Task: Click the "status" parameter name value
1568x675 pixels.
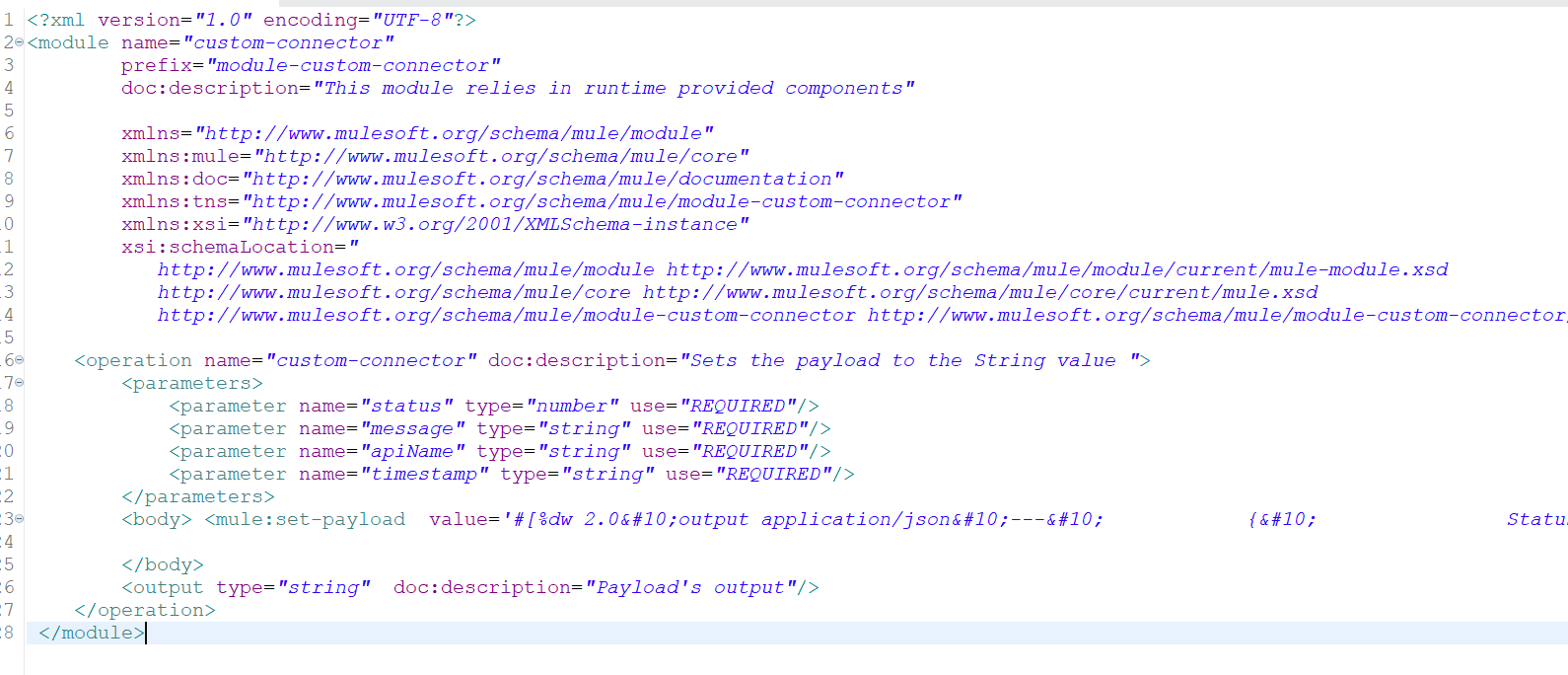Action: pos(406,406)
